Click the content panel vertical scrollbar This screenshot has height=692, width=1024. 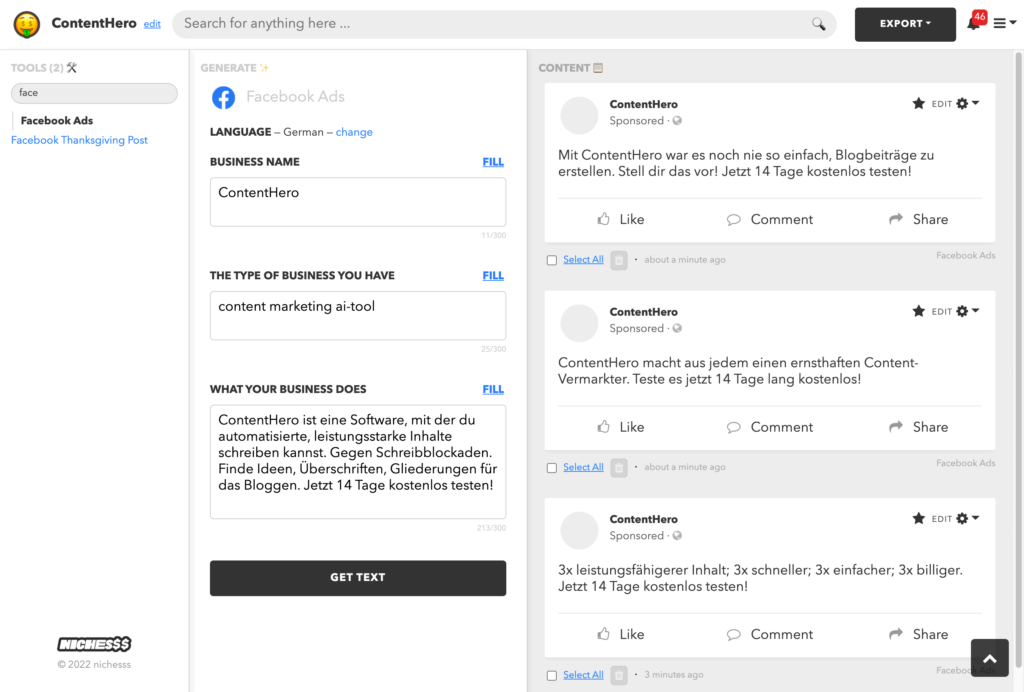[1019, 360]
